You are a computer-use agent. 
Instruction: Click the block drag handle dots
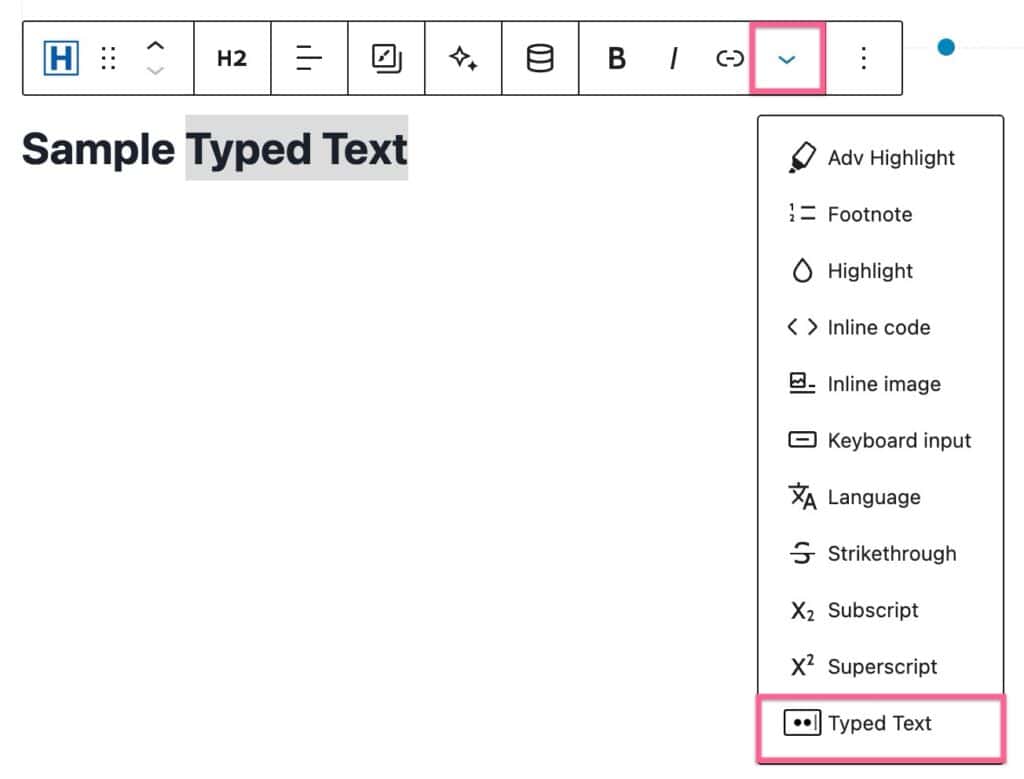pyautogui.click(x=107, y=58)
